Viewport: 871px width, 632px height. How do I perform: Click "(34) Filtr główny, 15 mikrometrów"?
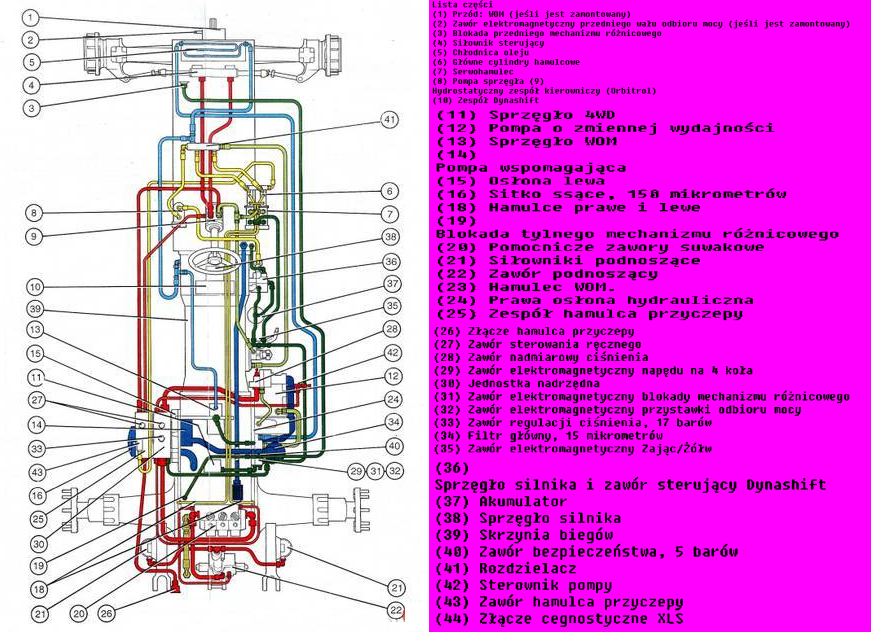[x=548, y=436]
